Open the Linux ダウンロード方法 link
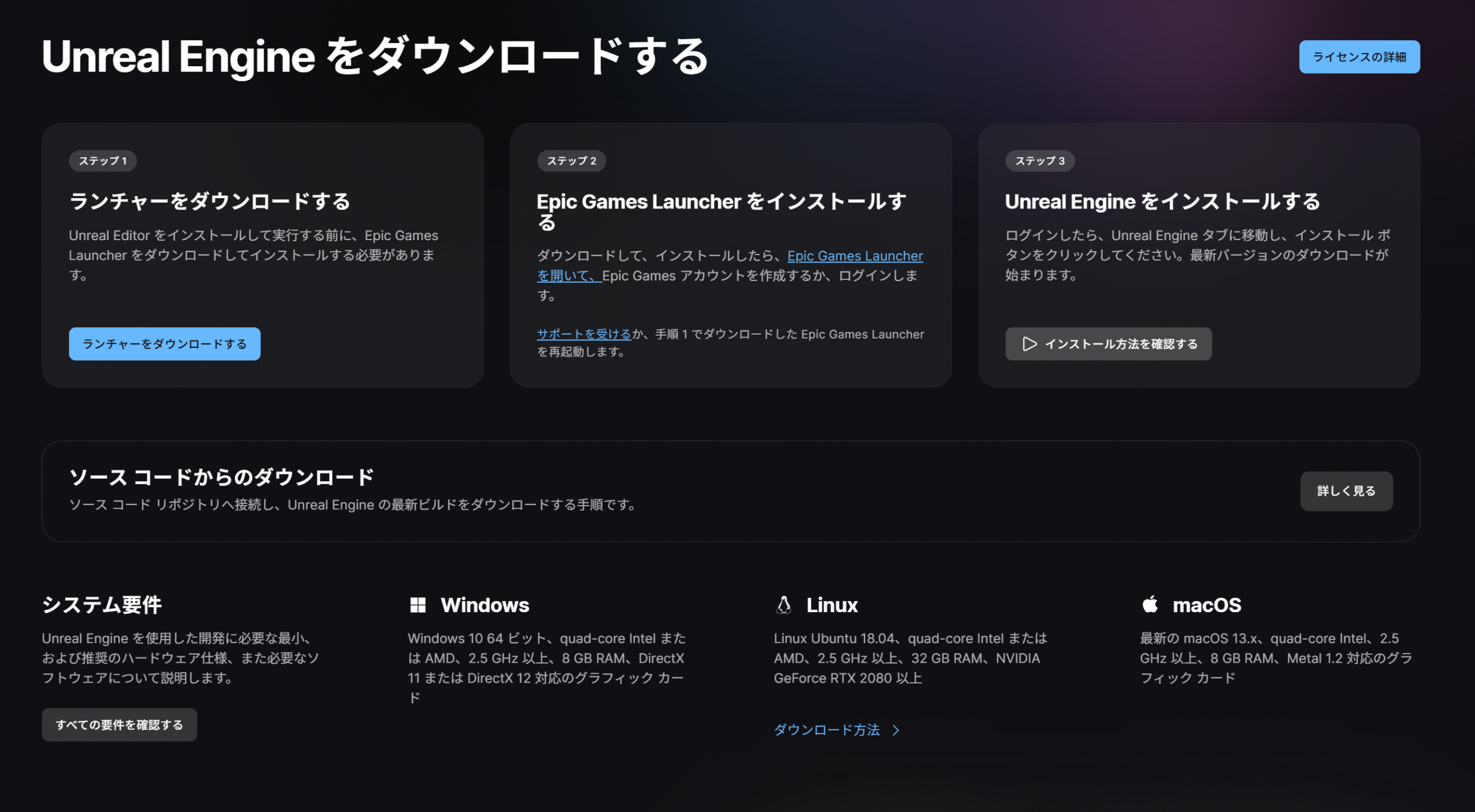 pos(827,730)
